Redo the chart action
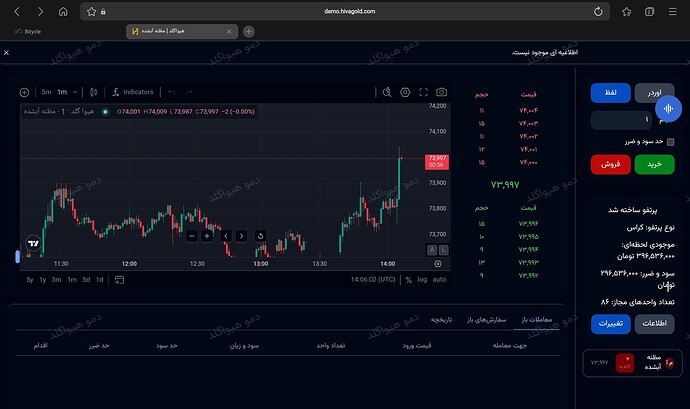The height and width of the screenshot is (409, 690). [189, 92]
